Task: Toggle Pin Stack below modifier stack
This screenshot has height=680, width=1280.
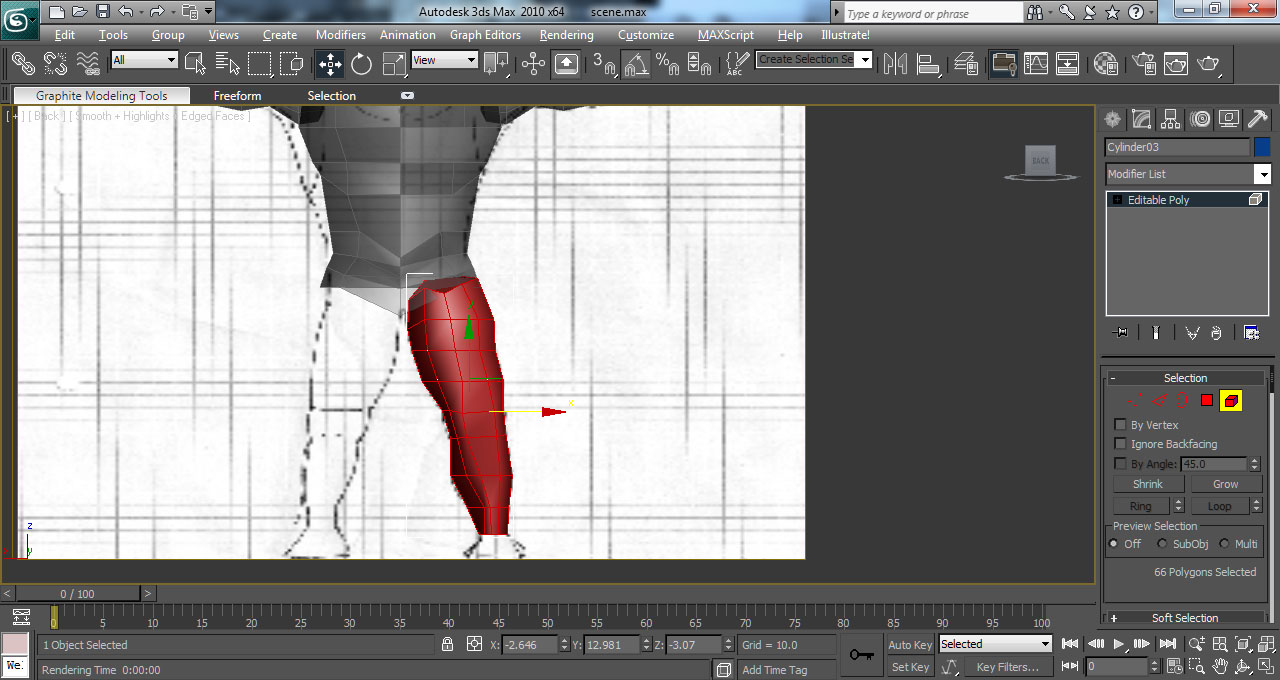Action: point(1120,332)
